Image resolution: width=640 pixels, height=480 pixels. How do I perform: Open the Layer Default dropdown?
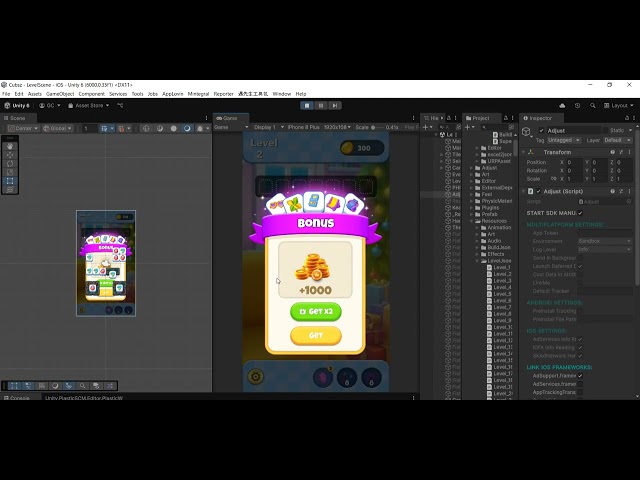click(618, 140)
